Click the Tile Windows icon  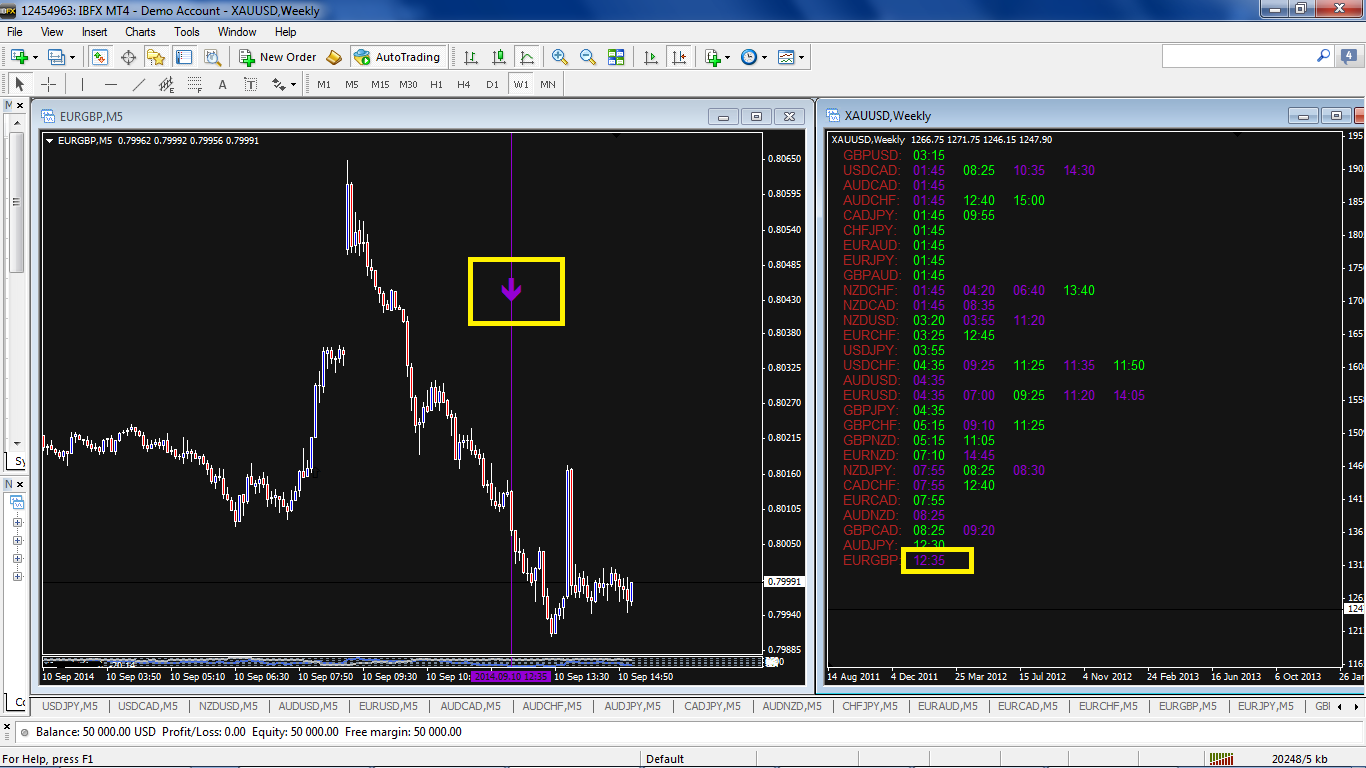[x=616, y=58]
